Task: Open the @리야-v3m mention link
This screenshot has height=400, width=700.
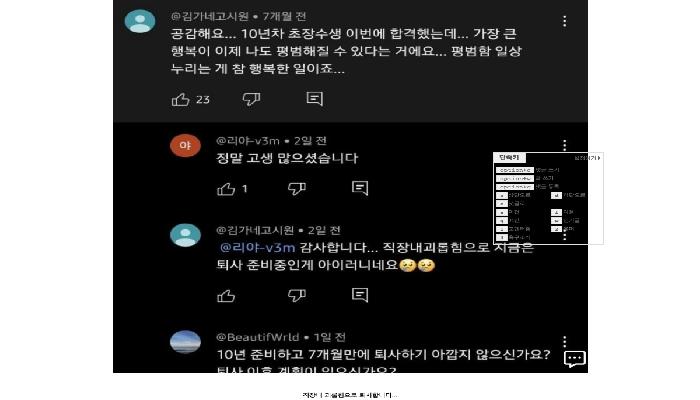Action: pyautogui.click(x=258, y=248)
